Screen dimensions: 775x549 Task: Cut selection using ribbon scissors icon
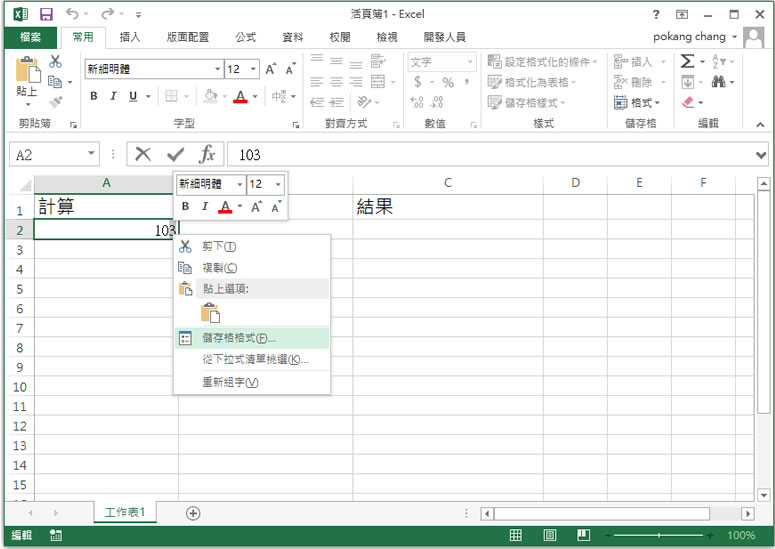pos(55,61)
